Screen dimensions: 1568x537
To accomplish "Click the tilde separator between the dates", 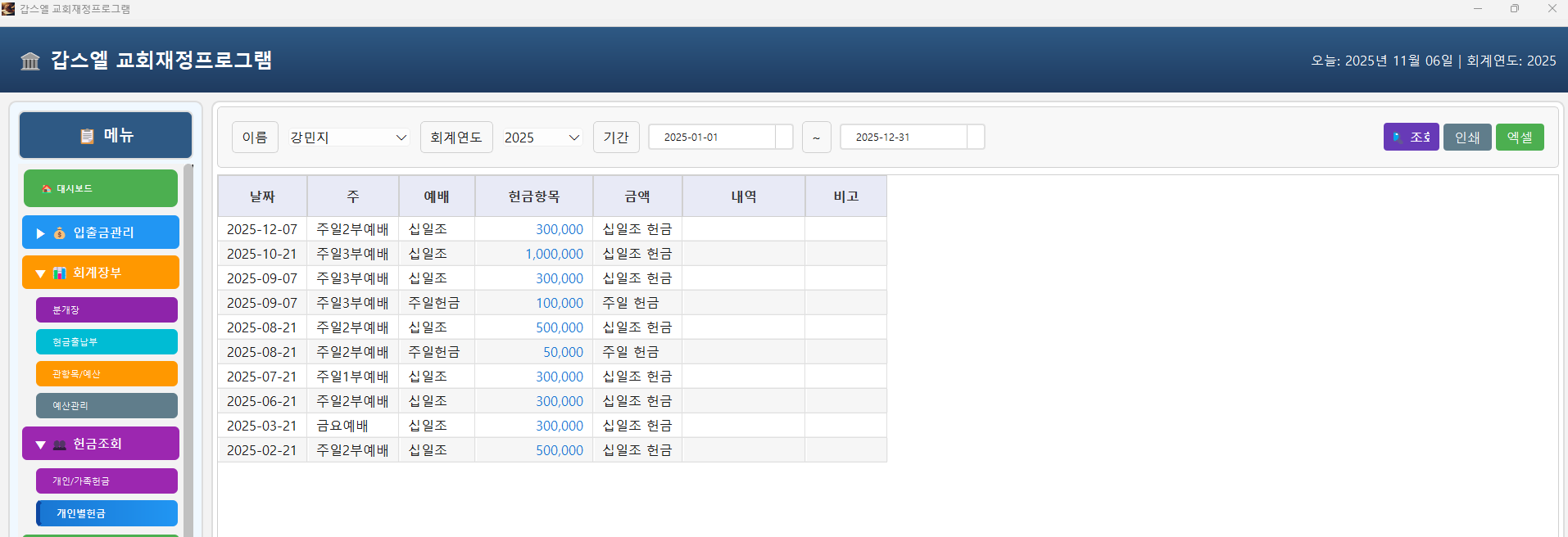I will [816, 138].
